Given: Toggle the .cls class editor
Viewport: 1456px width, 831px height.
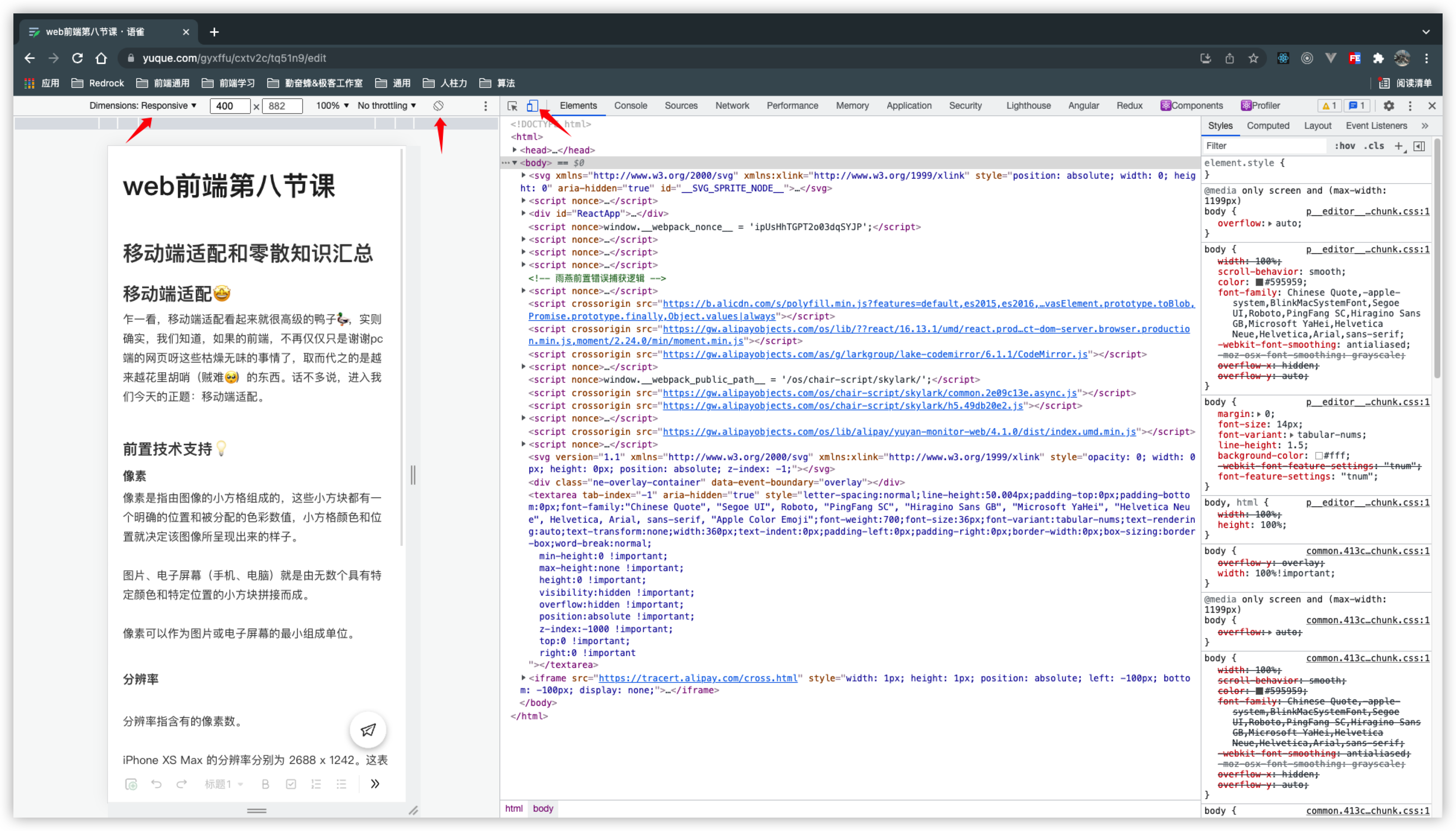Looking at the screenshot, I should click(1374, 146).
